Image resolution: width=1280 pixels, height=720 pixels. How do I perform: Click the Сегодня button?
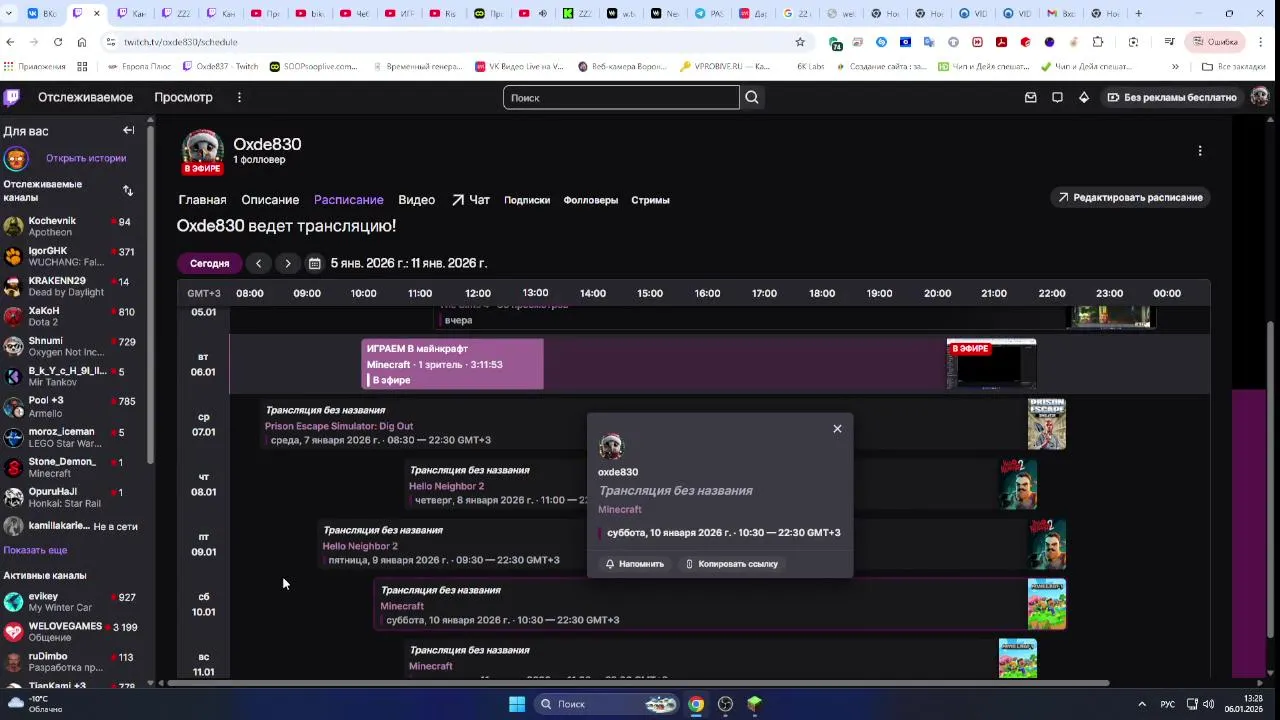click(210, 263)
